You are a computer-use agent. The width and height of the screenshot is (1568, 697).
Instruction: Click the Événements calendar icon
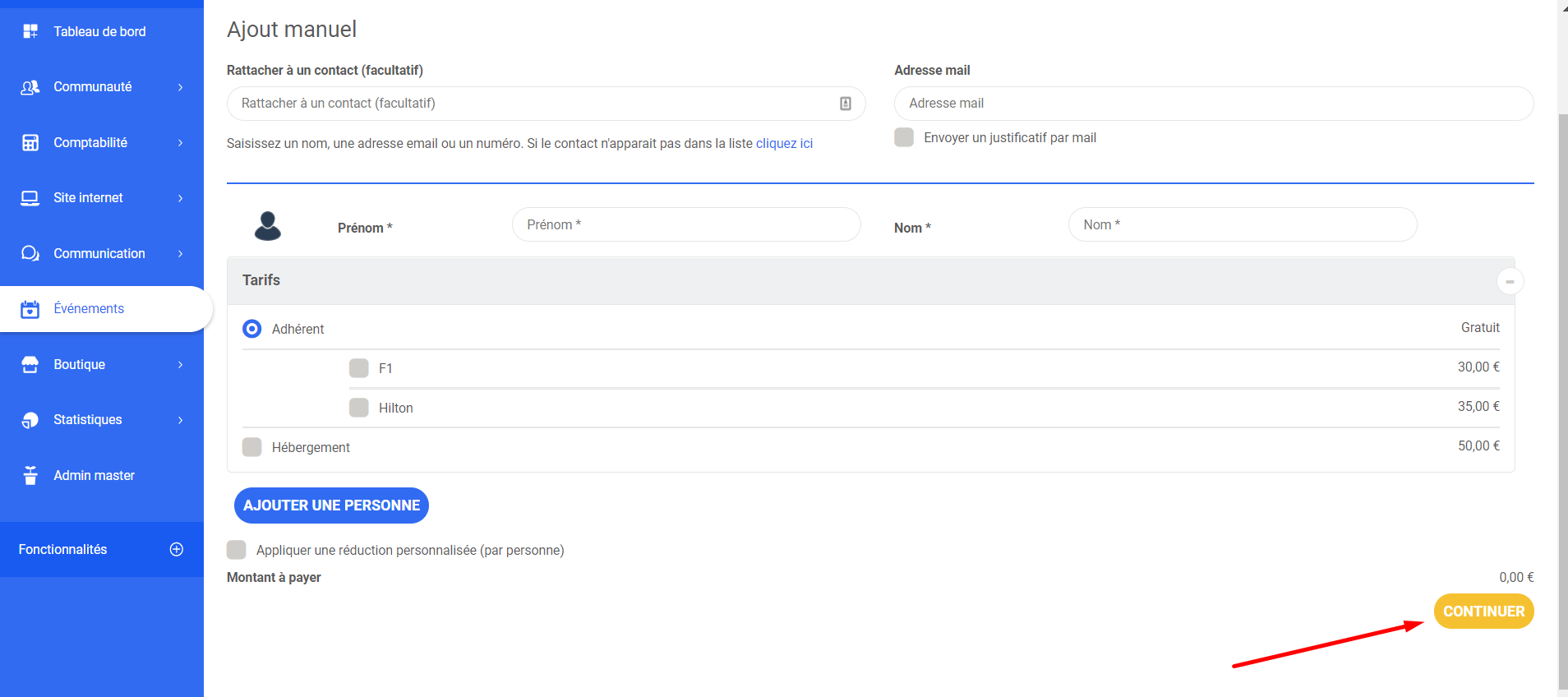tap(30, 309)
